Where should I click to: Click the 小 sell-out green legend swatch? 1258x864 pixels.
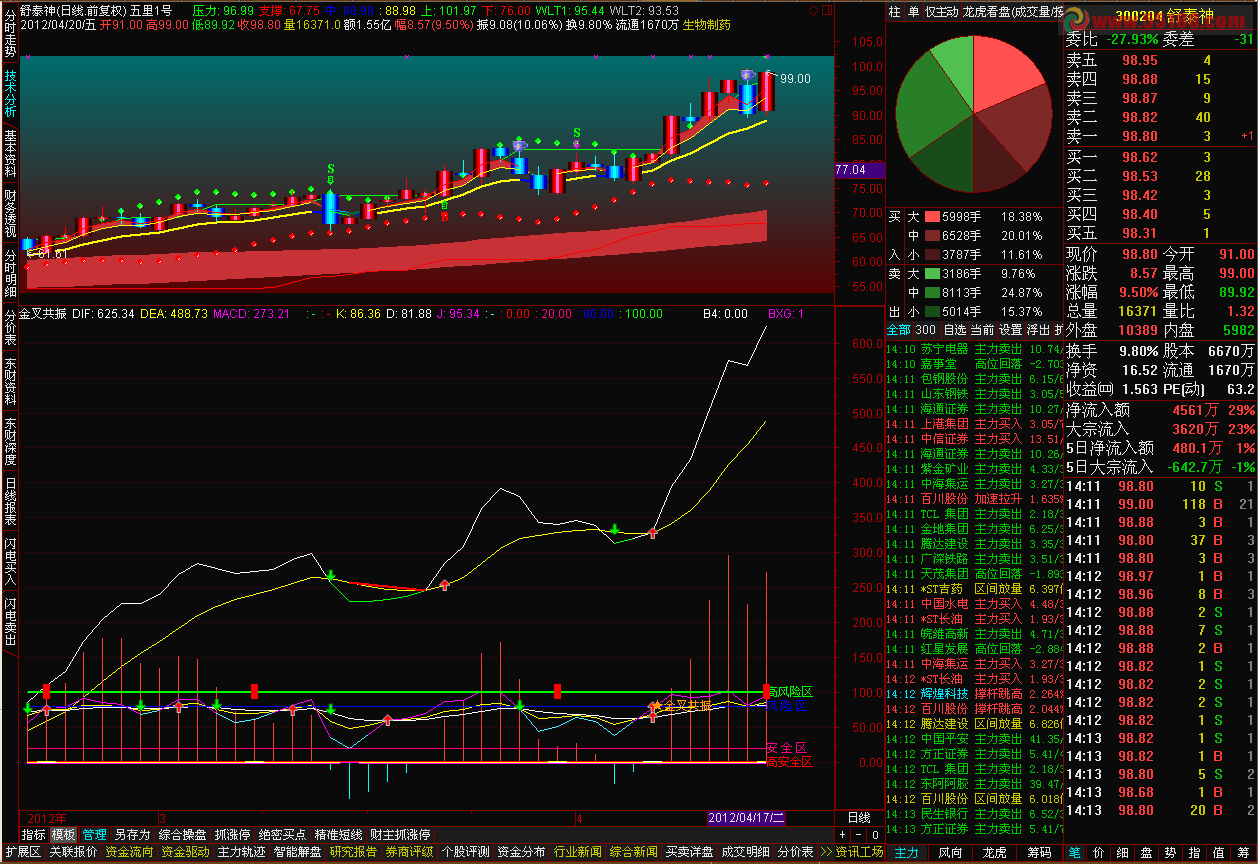(x=932, y=310)
